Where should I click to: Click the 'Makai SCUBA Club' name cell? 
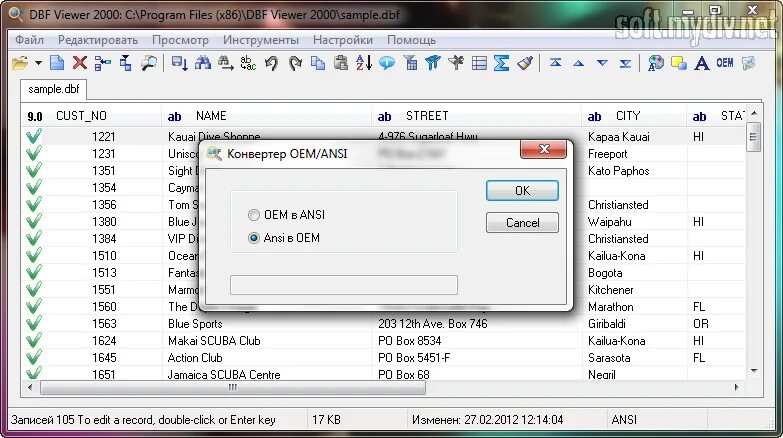click(x=267, y=341)
